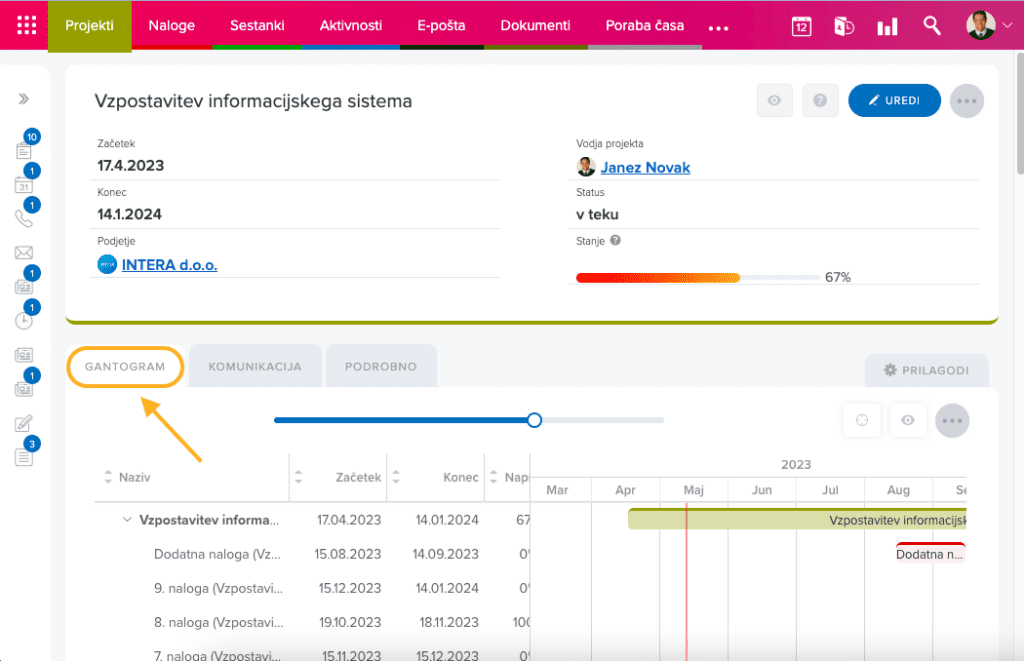
Task: Click the question mark help button
Action: 820,101
